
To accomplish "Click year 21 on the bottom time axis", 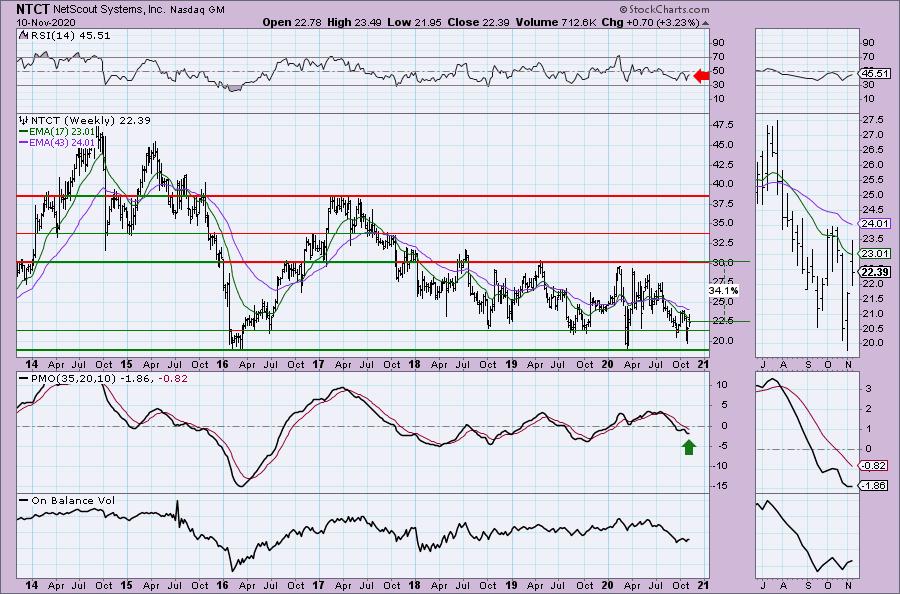I will 703,585.
